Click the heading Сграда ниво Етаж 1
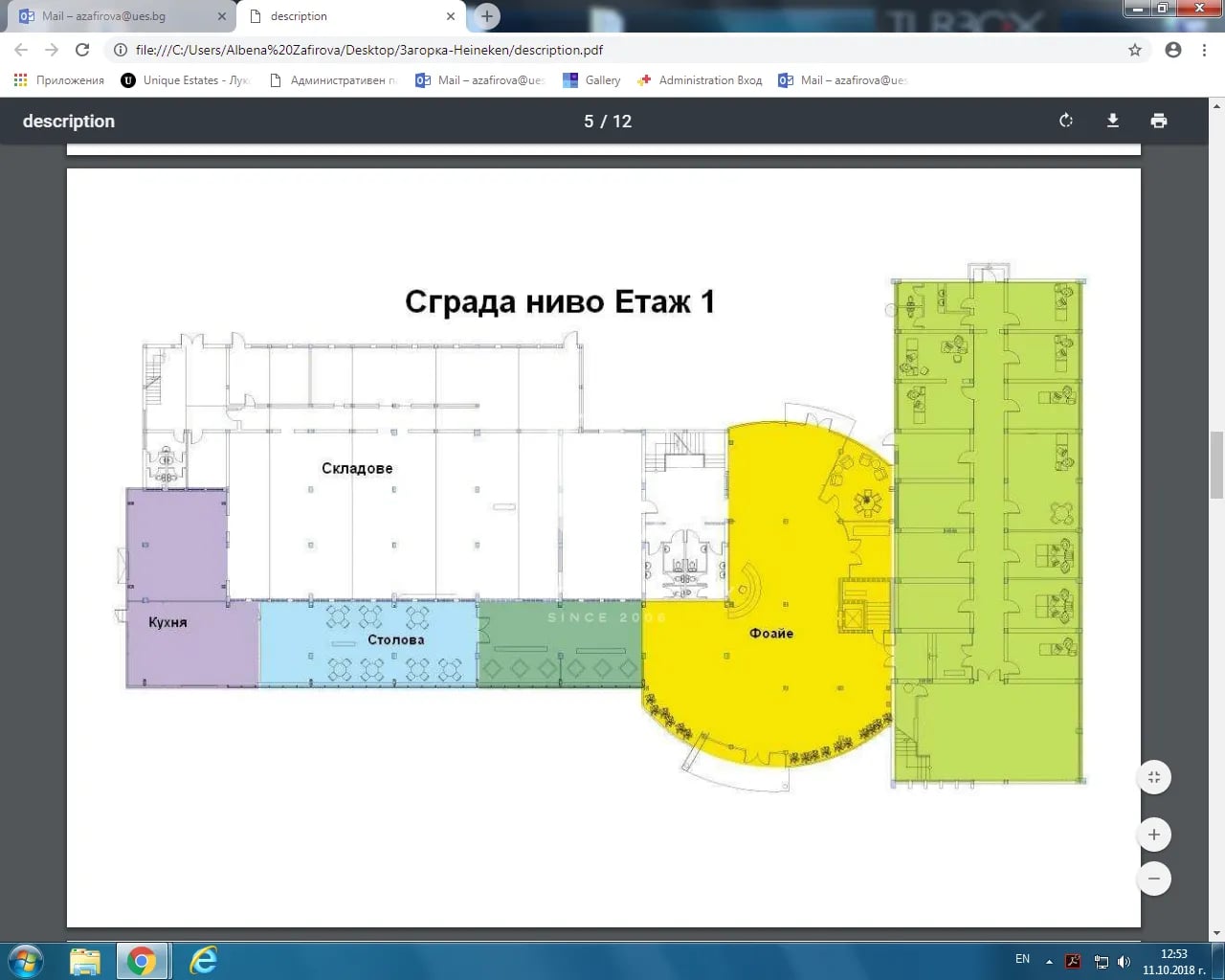 (560, 301)
